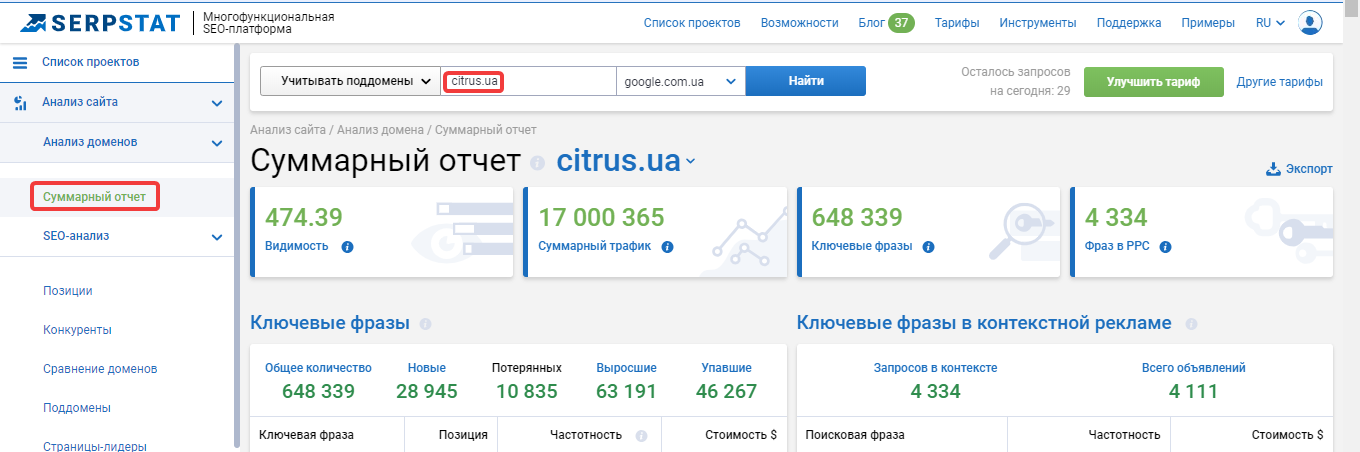This screenshot has width=1360, height=452.
Task: Click Упавшие 46 267 stat
Action: pyautogui.click(x=727, y=381)
